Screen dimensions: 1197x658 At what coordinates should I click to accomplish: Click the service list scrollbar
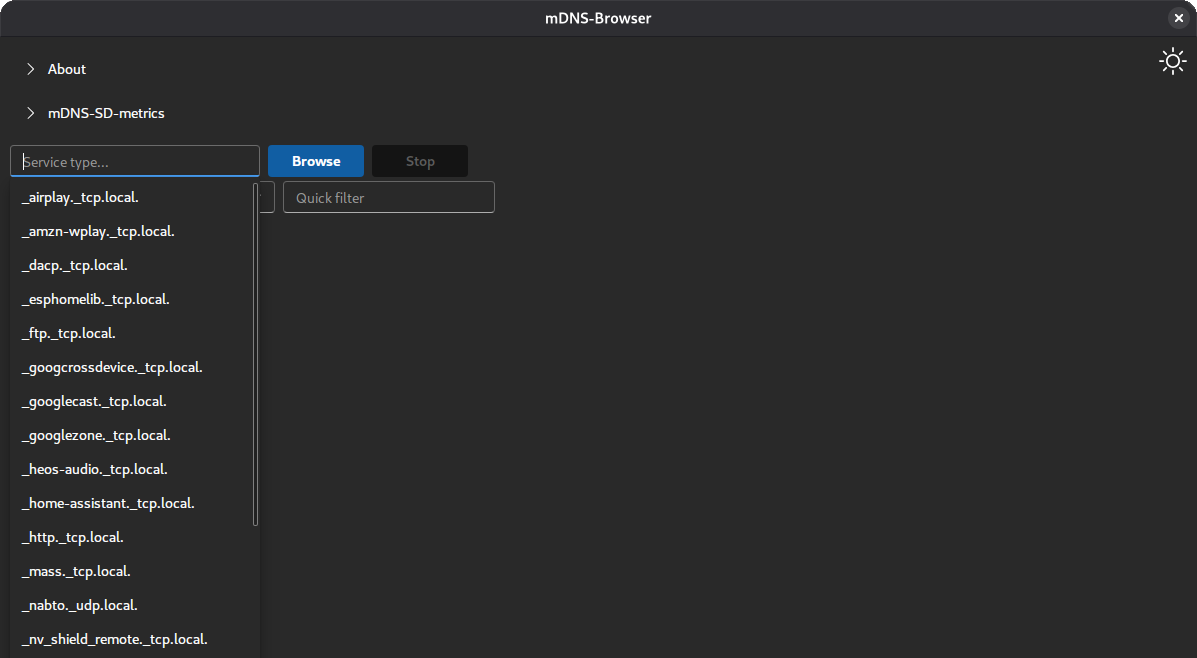coord(256,350)
